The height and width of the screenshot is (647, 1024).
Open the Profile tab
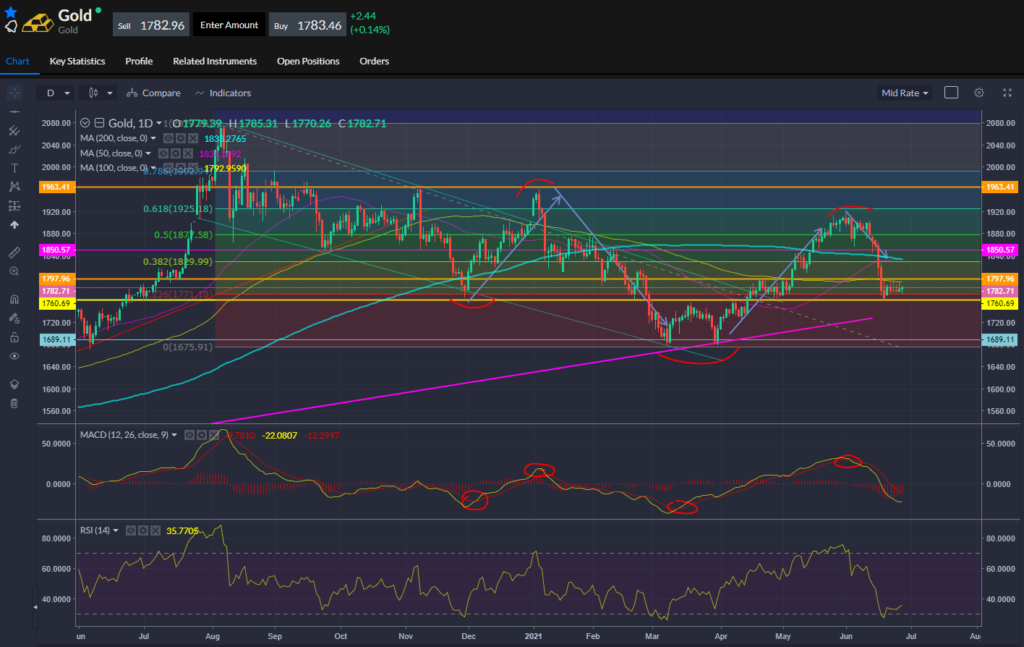point(139,61)
